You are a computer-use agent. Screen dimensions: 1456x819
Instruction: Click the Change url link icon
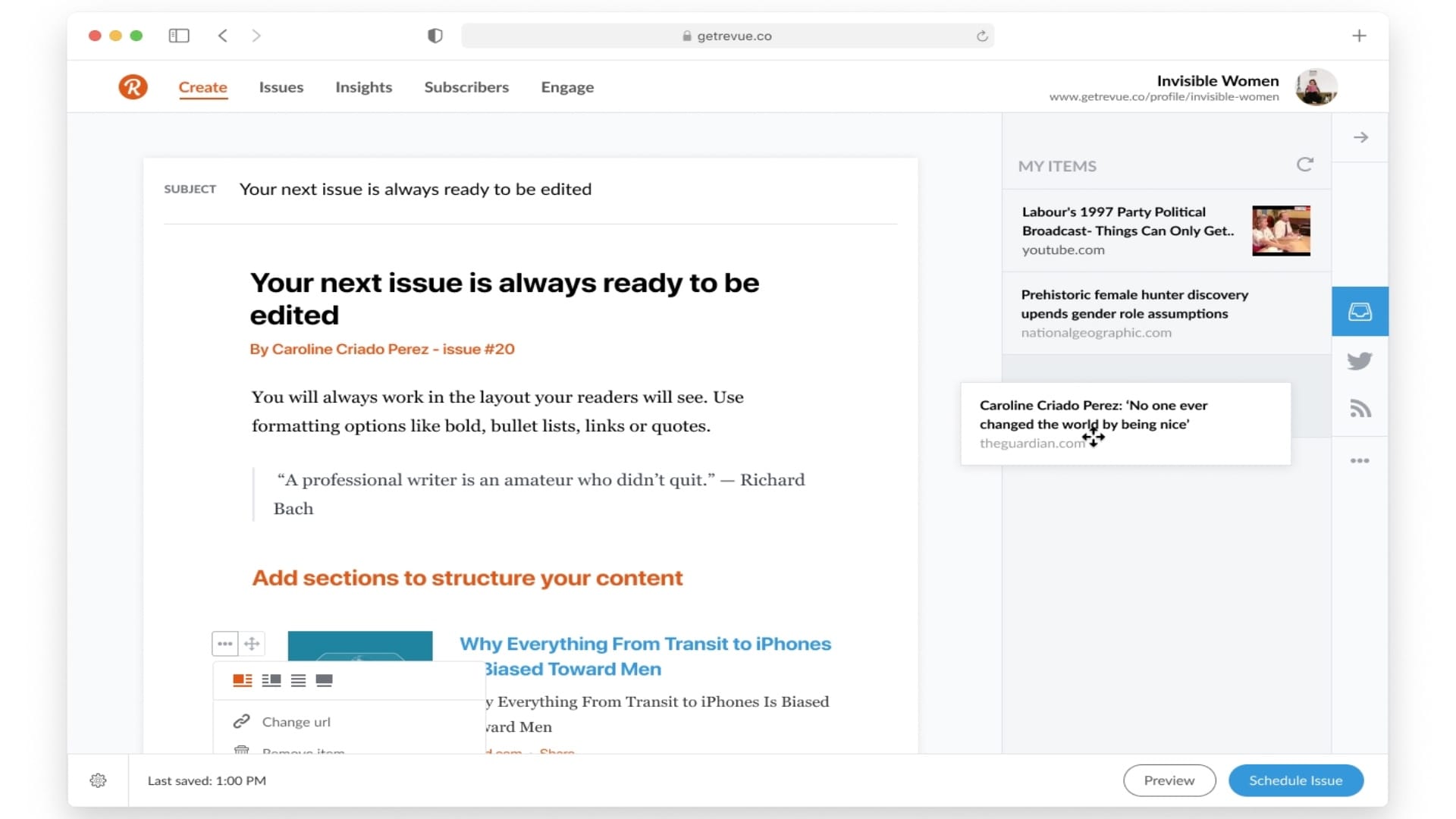[242, 721]
